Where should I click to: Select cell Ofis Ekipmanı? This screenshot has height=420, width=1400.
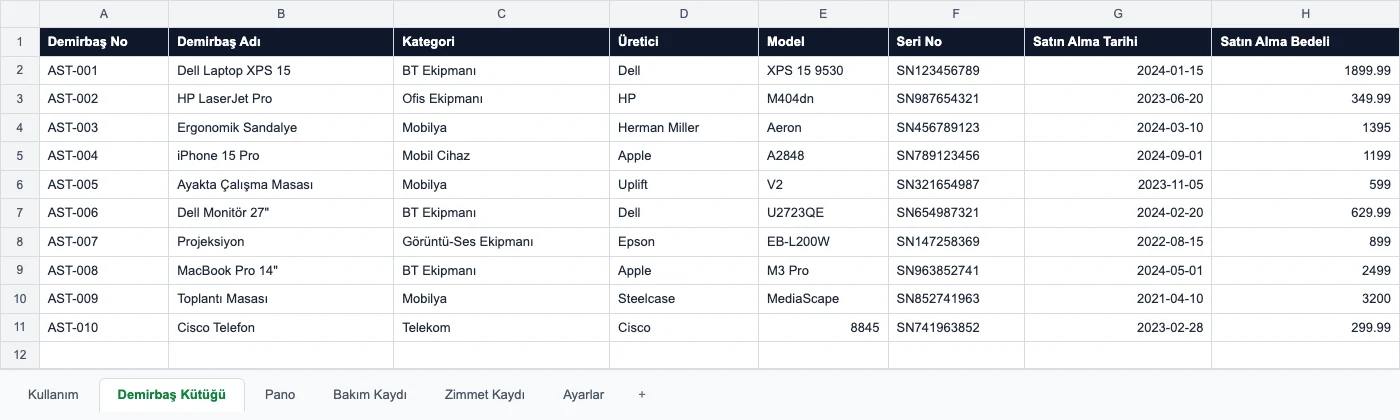click(x=501, y=99)
